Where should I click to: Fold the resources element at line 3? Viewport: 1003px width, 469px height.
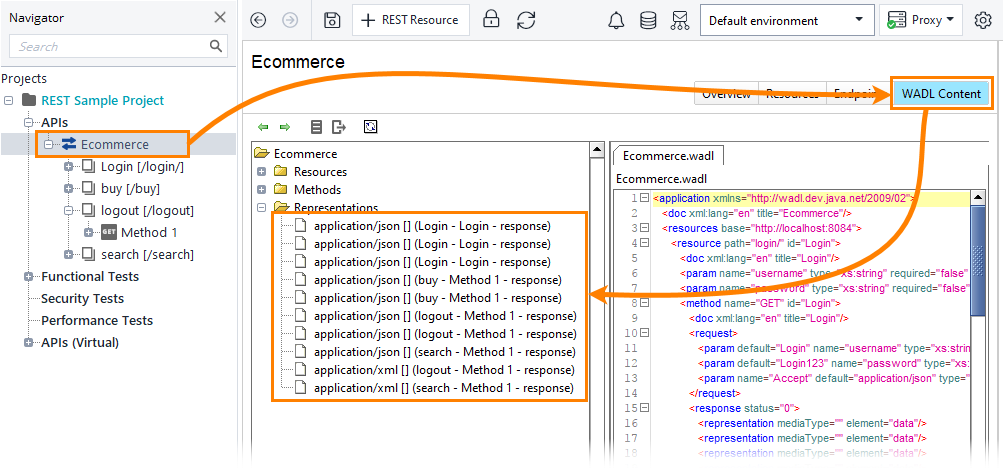(x=645, y=228)
